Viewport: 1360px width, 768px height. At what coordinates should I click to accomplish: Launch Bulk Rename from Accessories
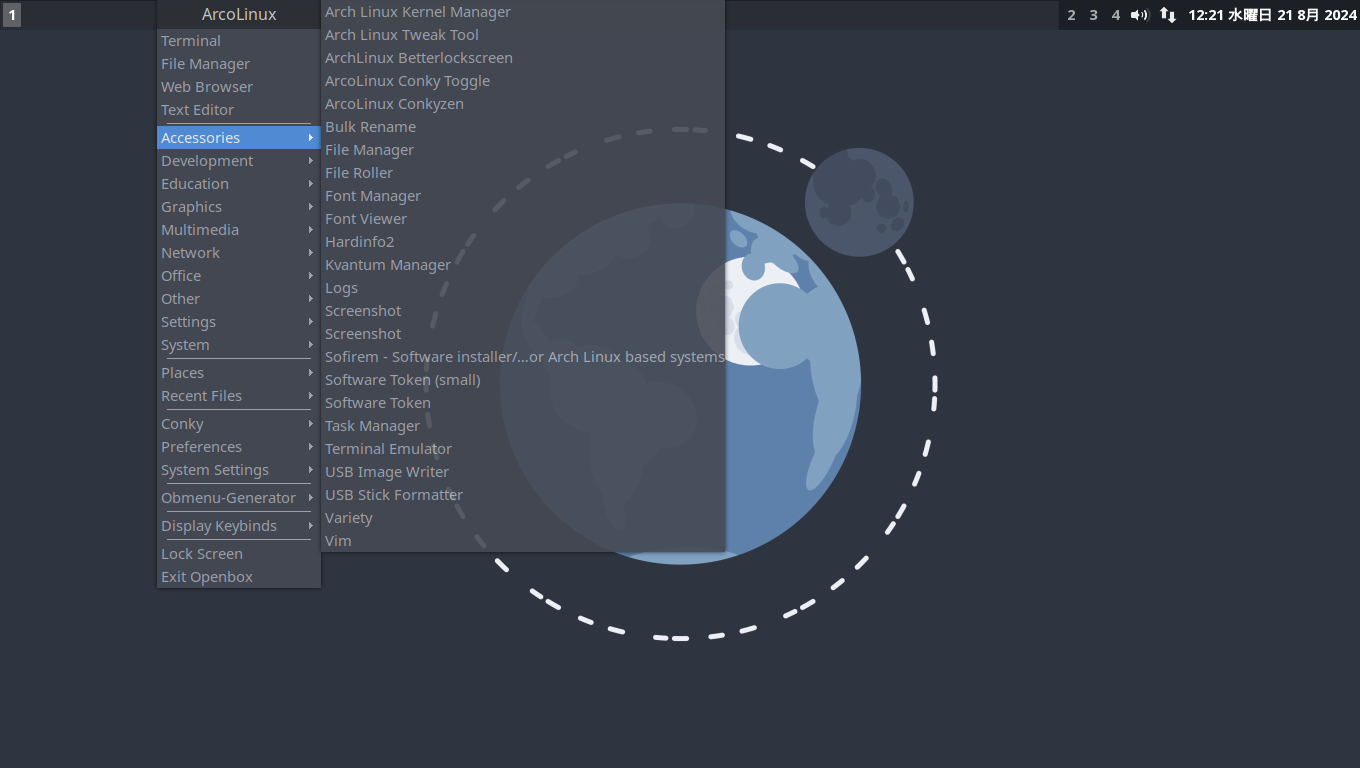(x=523, y=127)
